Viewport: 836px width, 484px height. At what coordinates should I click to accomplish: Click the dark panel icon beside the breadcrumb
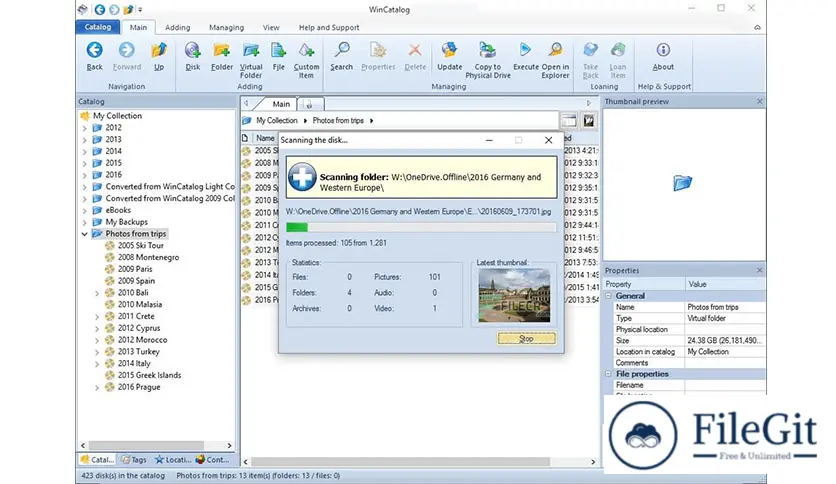pyautogui.click(x=589, y=120)
